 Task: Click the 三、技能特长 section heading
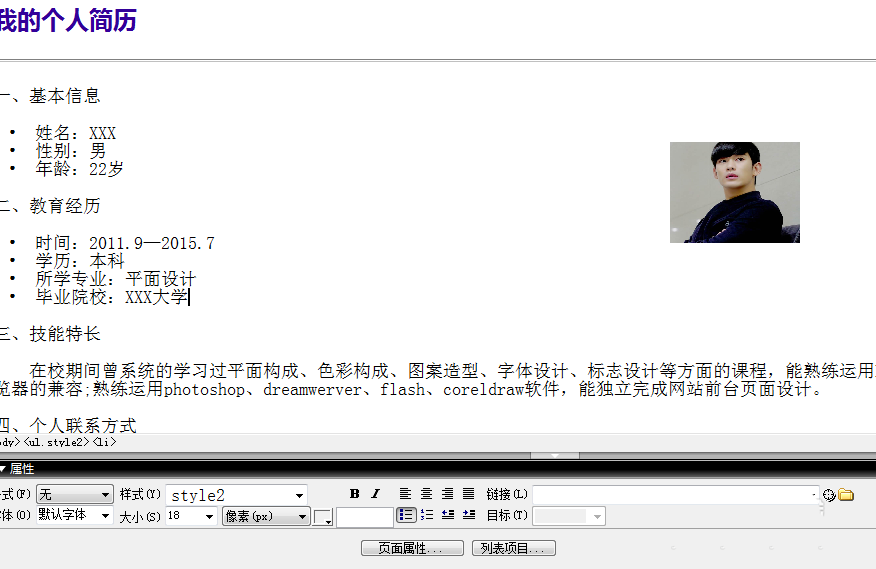tap(50, 334)
